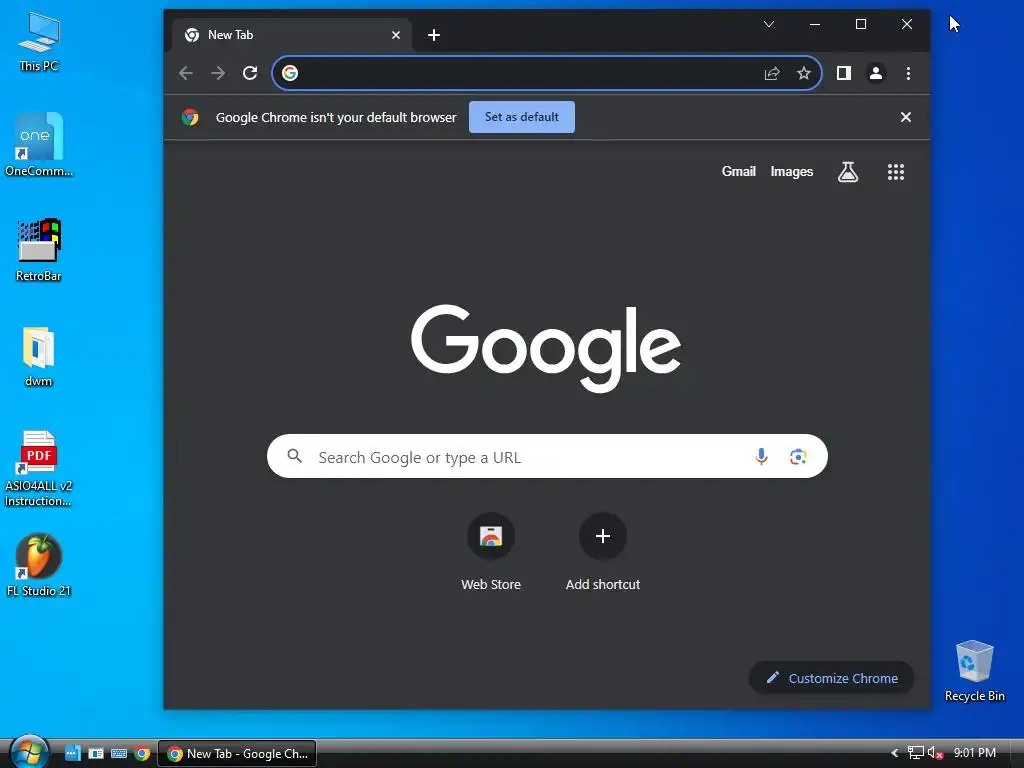Select ASIO4ALL v2 Instruction PDF shortcut
The width and height of the screenshot is (1024, 768).
click(39, 469)
